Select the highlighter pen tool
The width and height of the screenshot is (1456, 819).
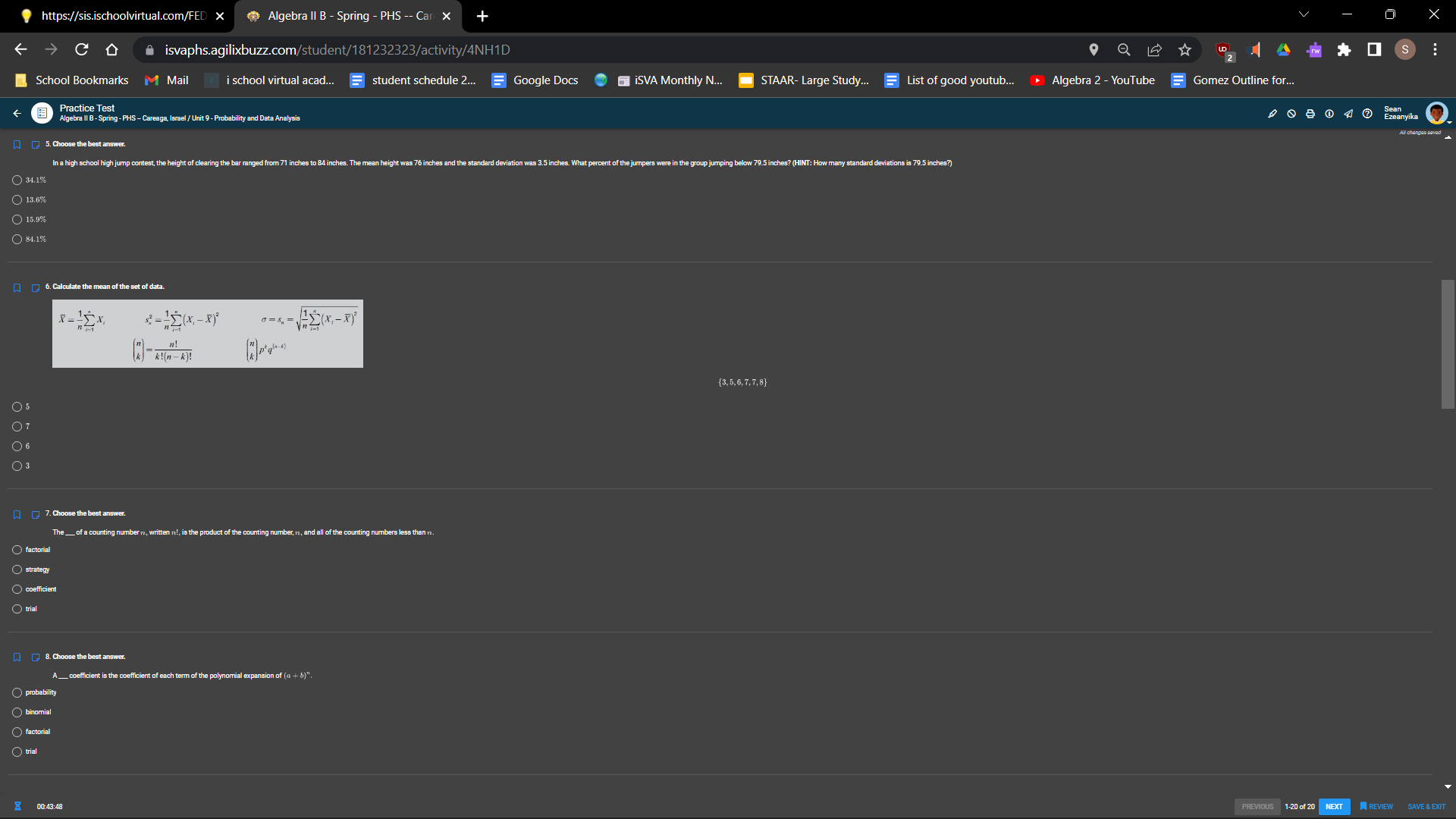[1272, 114]
